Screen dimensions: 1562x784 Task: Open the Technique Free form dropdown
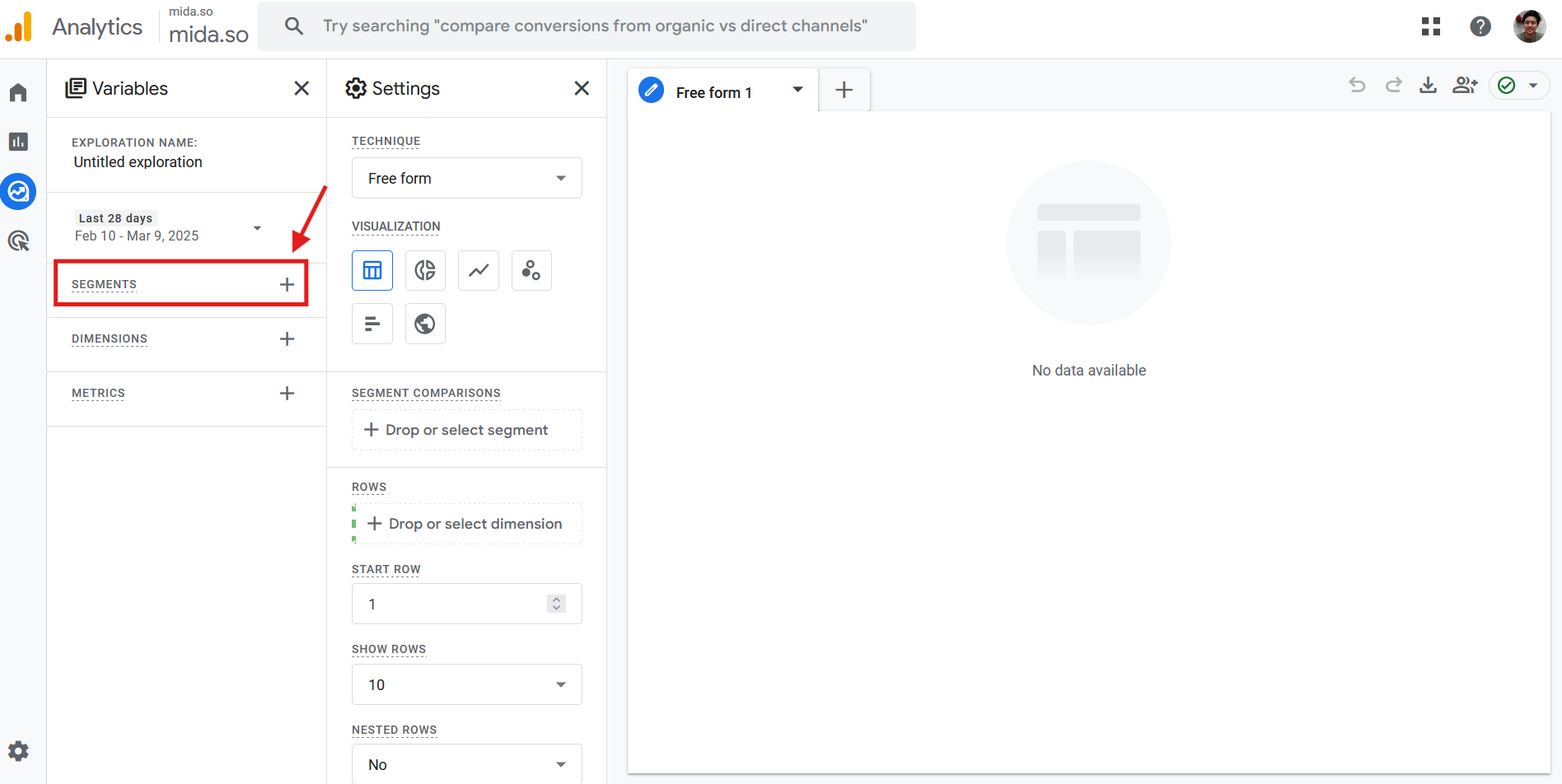coord(467,178)
